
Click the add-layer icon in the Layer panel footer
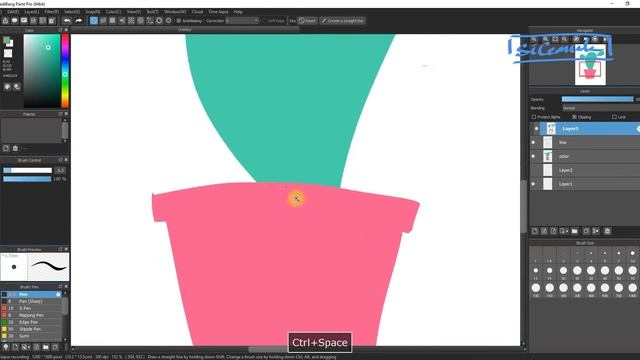[x=535, y=231]
